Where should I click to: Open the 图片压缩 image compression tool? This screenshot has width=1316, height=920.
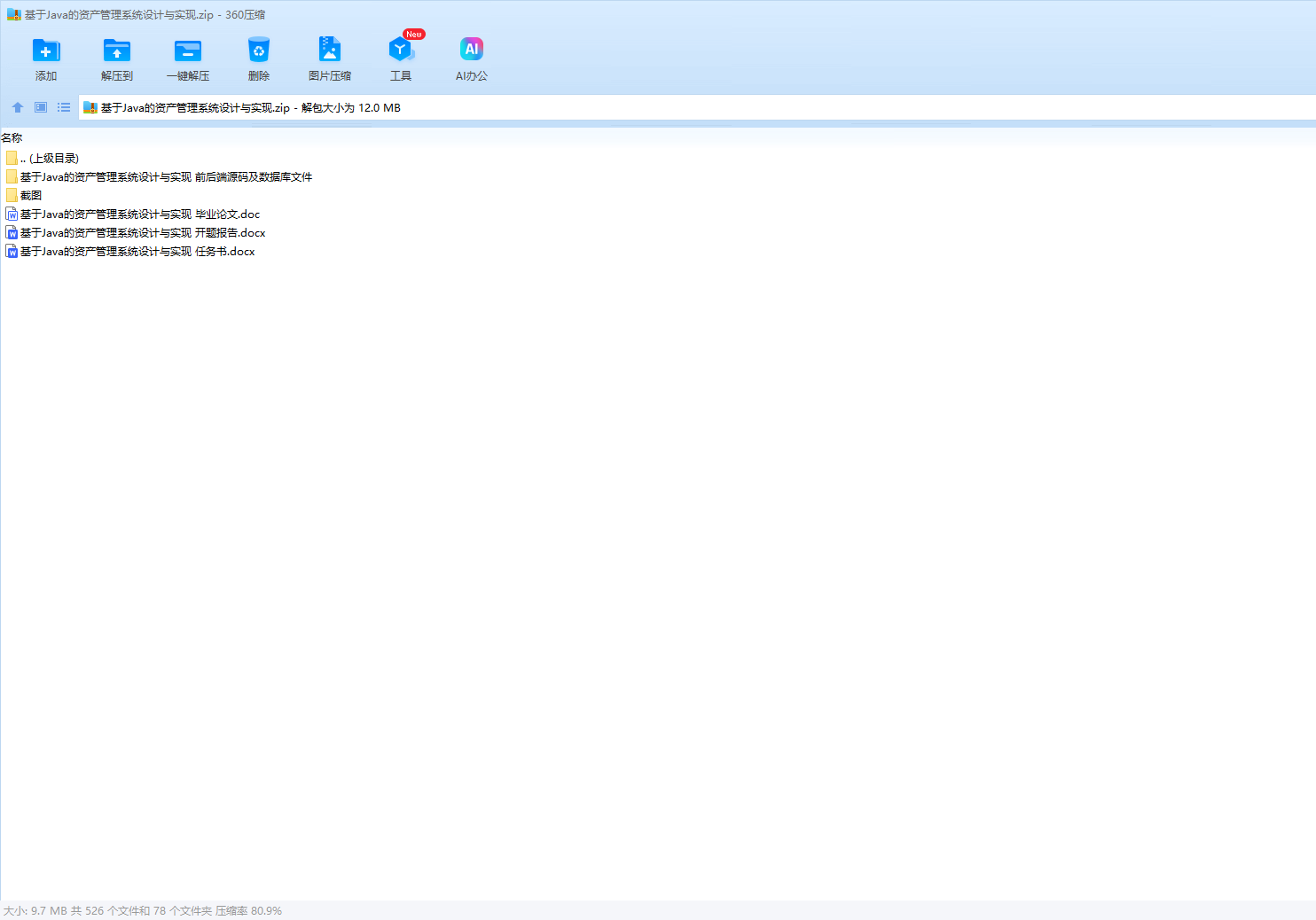click(x=330, y=58)
